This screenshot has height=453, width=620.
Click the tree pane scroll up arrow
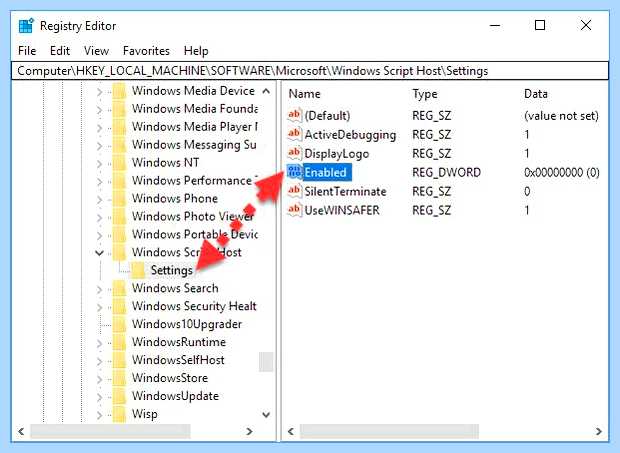pyautogui.click(x=266, y=91)
